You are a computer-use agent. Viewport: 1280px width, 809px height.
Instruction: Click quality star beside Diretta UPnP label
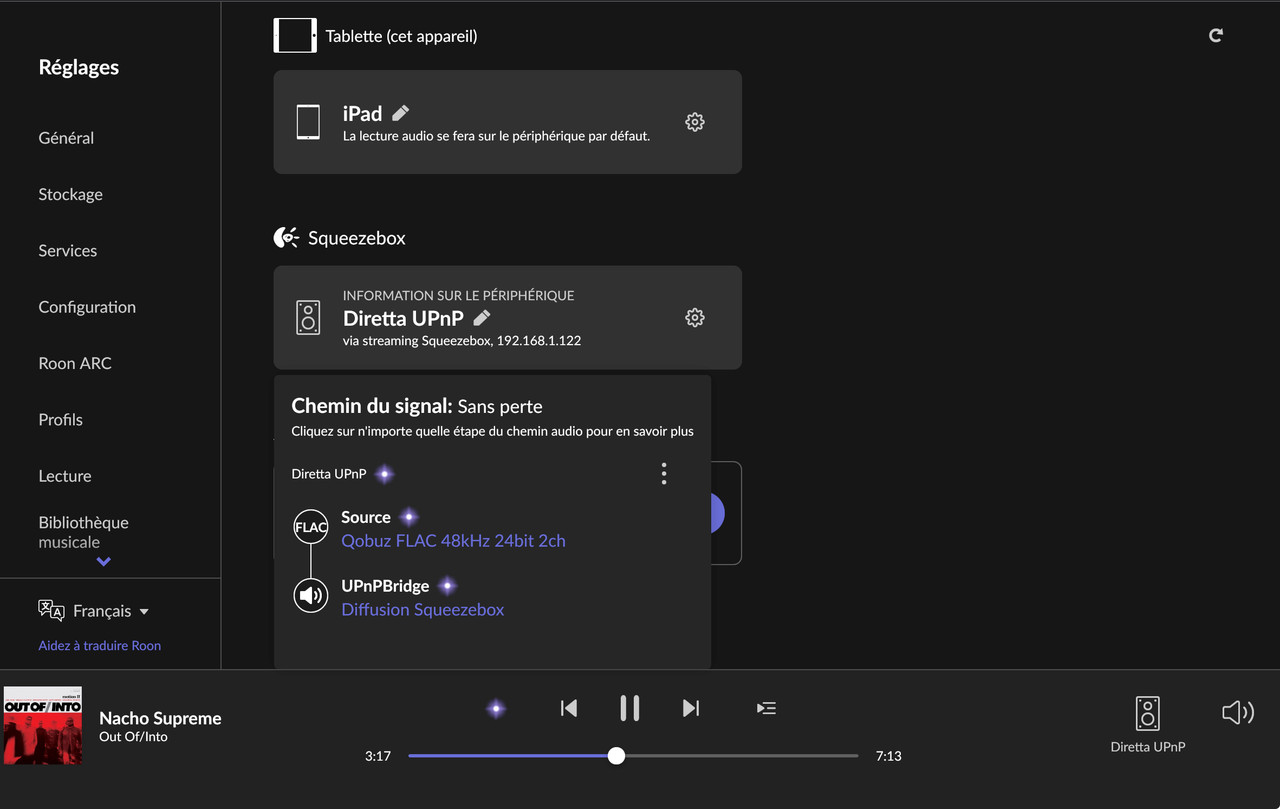click(384, 474)
